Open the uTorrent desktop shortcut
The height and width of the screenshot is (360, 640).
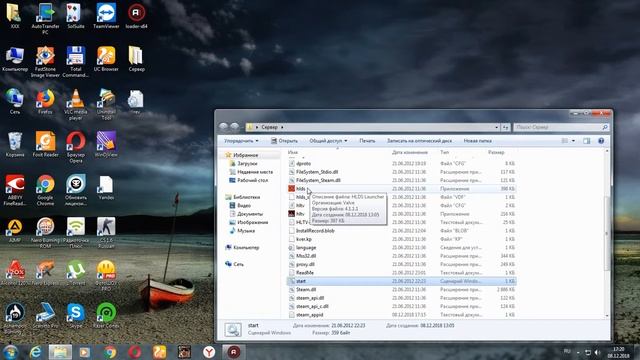click(76, 273)
